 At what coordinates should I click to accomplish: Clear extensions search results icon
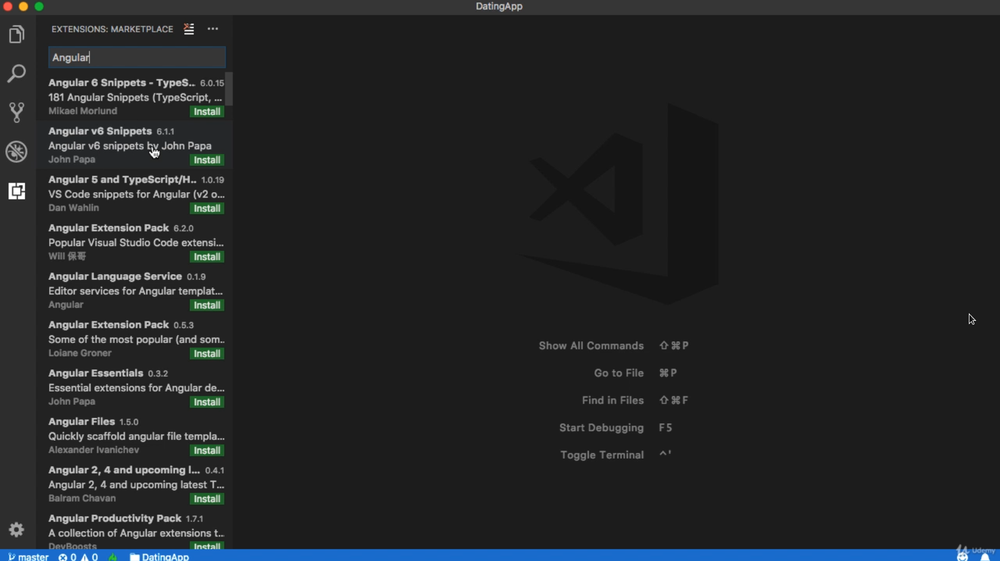tap(189, 29)
